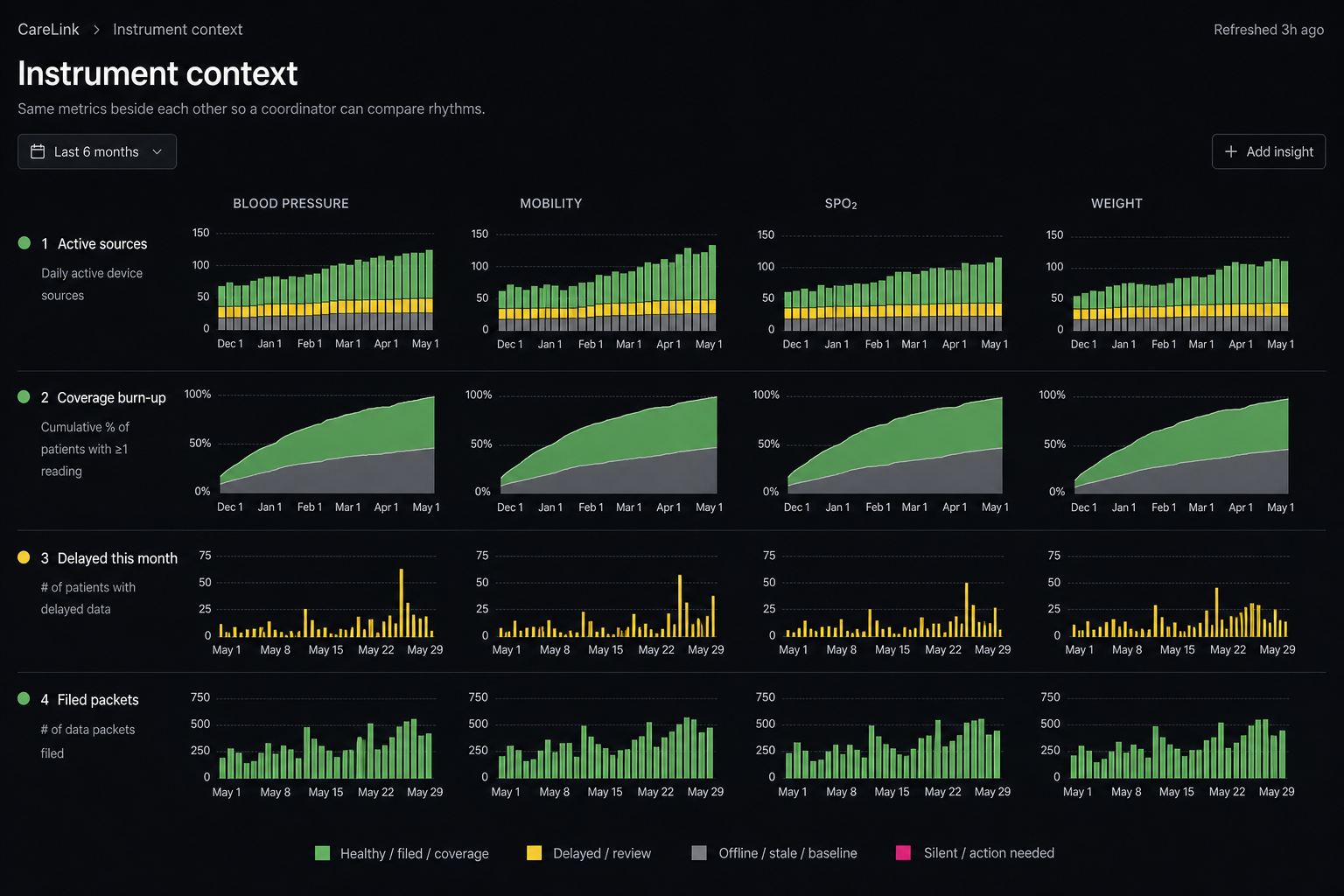Open the Weight Delayed this month chart

pyautogui.click(x=1171, y=604)
